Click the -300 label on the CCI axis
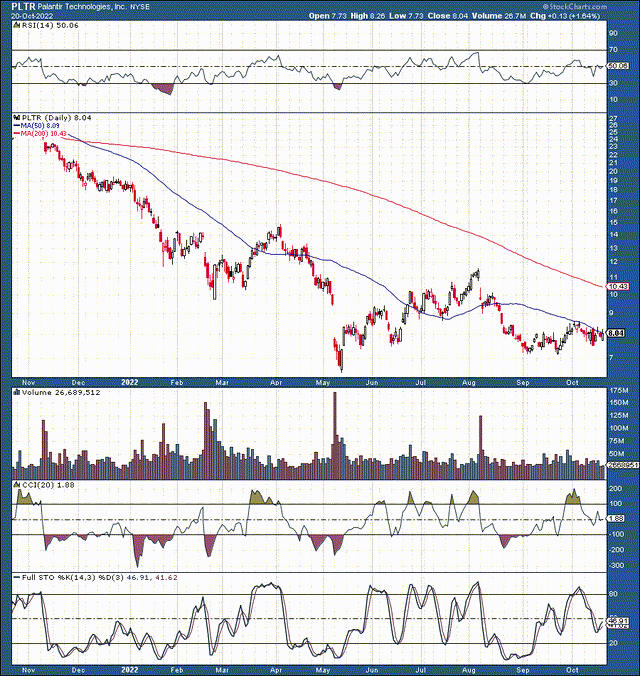 click(x=617, y=565)
